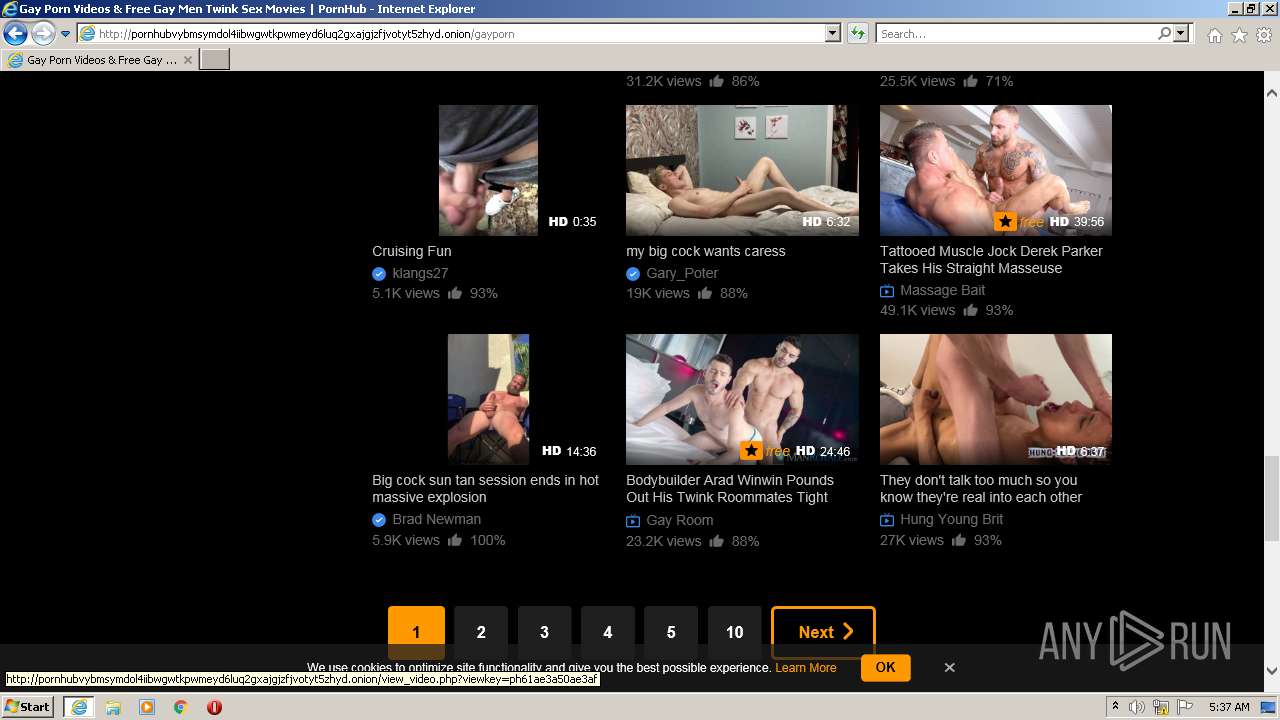Click the vertical scrollbar up arrow
This screenshot has width=1280, height=720.
1271,92
